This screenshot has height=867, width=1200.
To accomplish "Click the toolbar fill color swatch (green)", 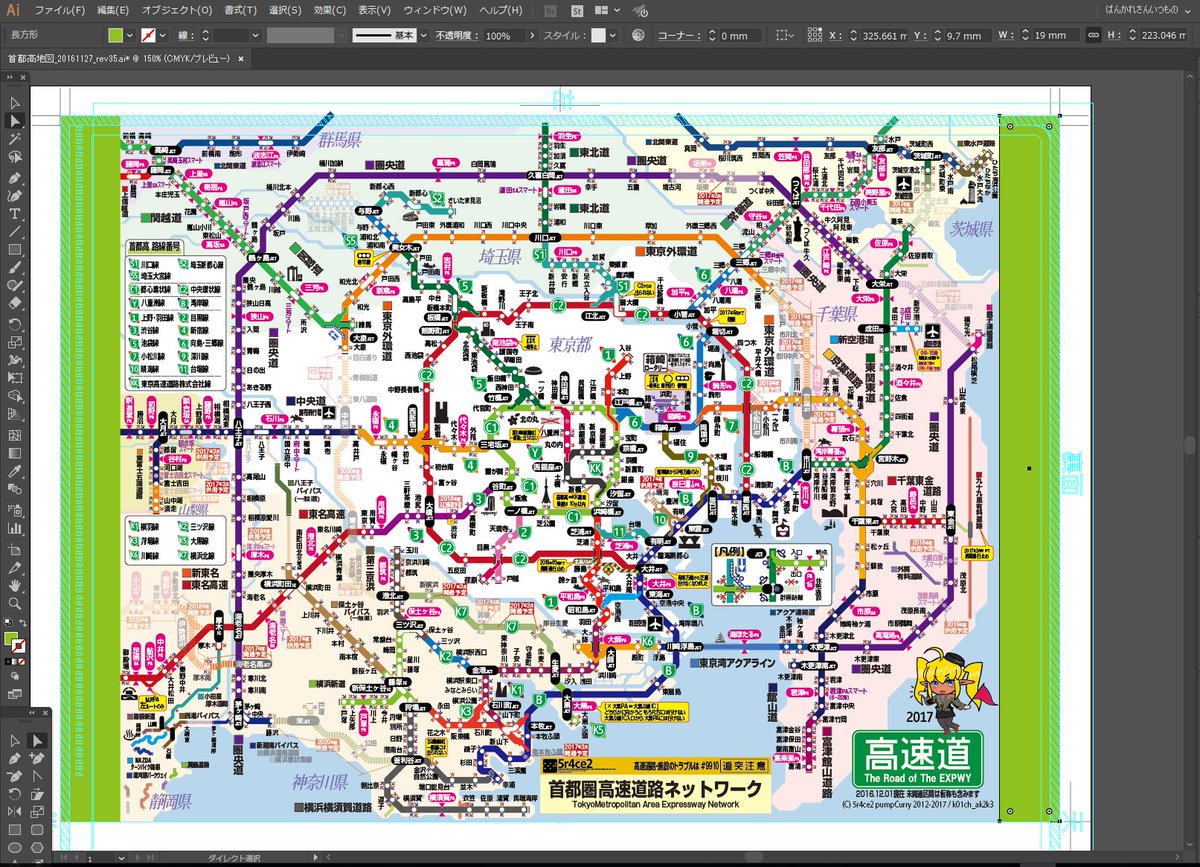I will point(10,637).
